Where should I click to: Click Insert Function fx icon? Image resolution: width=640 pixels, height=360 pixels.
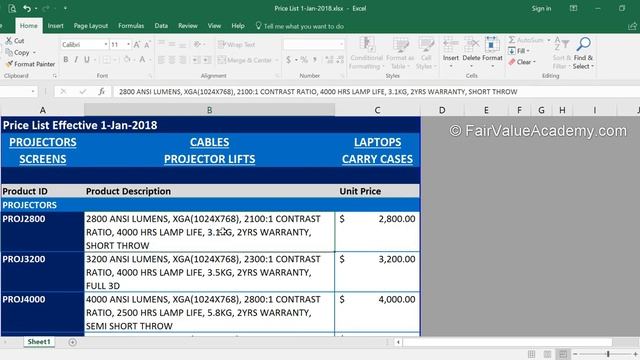[102, 91]
